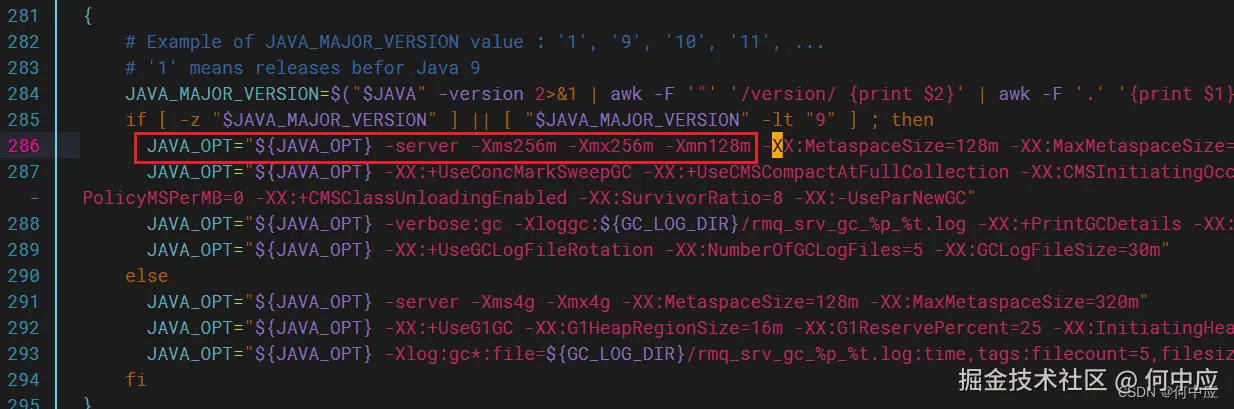Click '-server' on line 286

[x=421, y=146]
